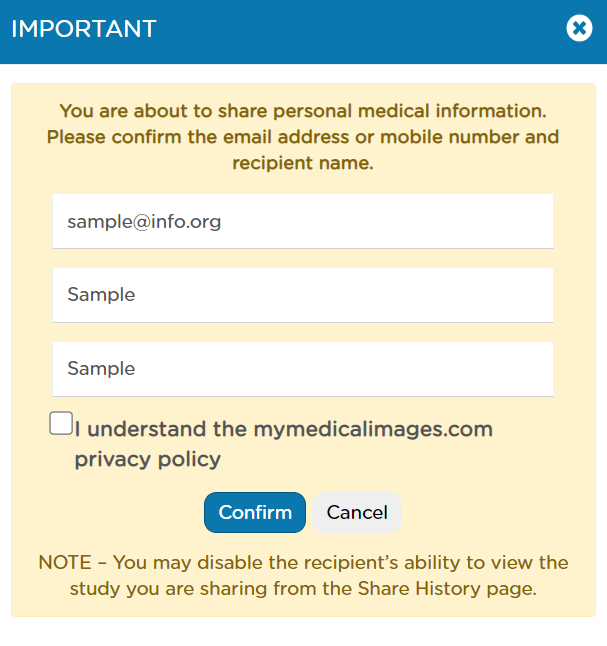
Task: Tick the privacy policy checkbox
Action: [x=61, y=423]
